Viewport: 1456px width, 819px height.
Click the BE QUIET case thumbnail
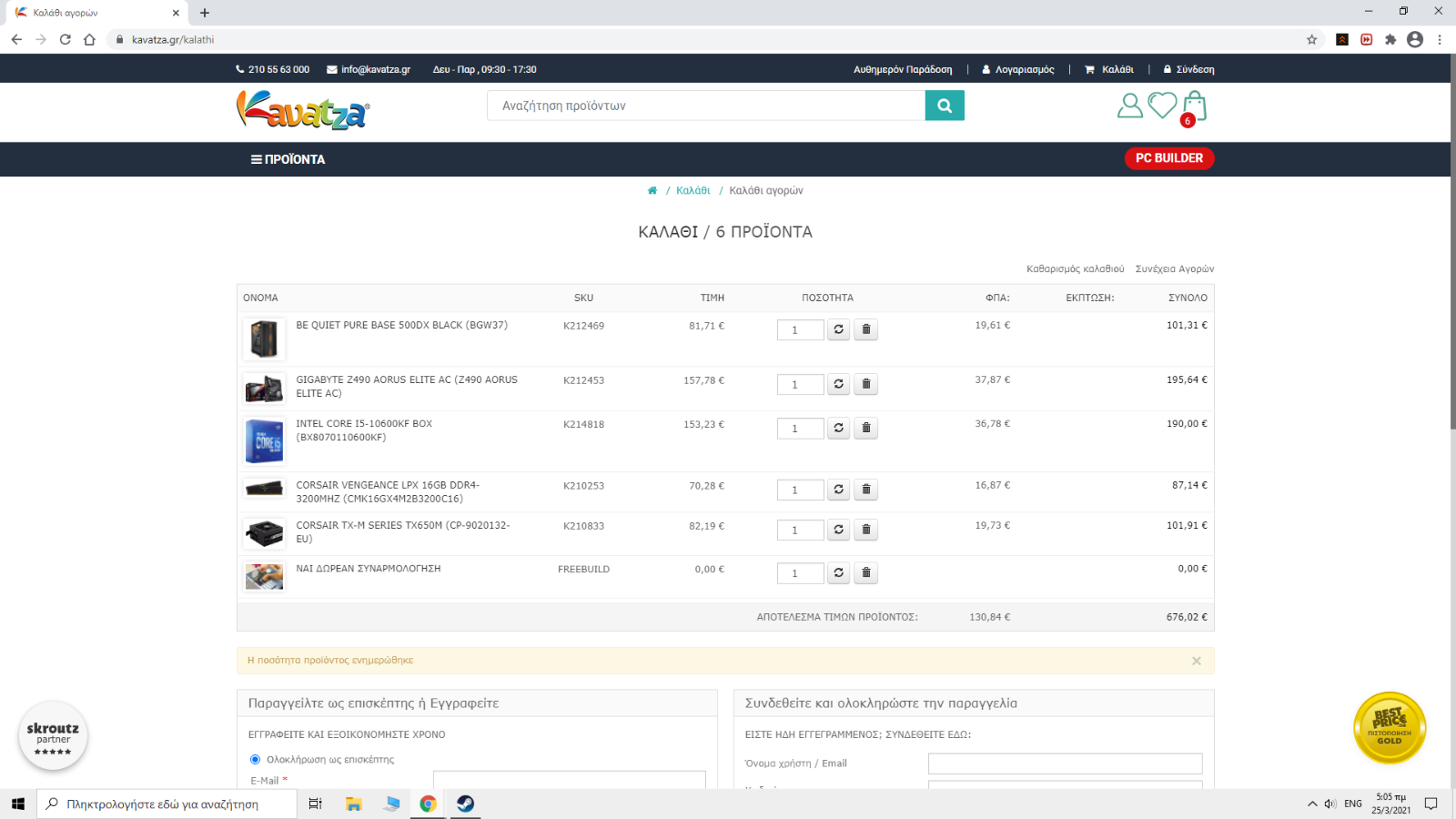[264, 339]
